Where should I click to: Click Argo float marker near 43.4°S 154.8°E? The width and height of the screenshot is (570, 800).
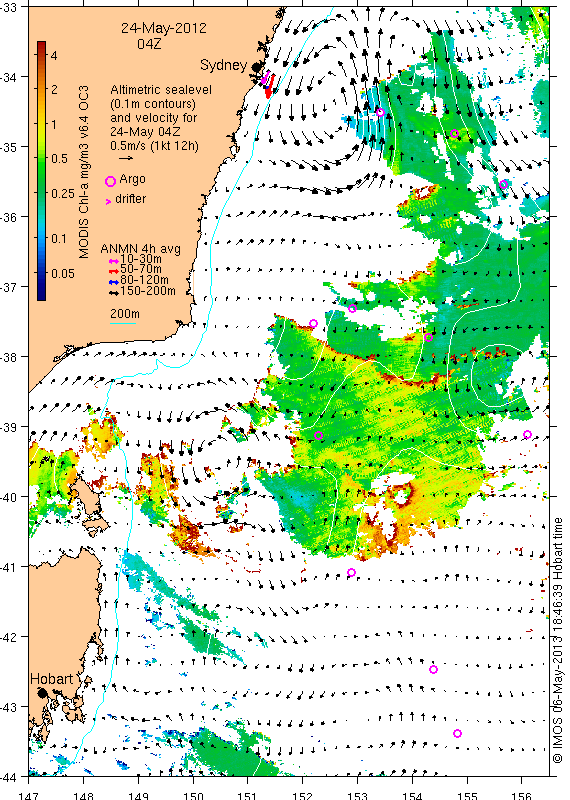[457, 734]
